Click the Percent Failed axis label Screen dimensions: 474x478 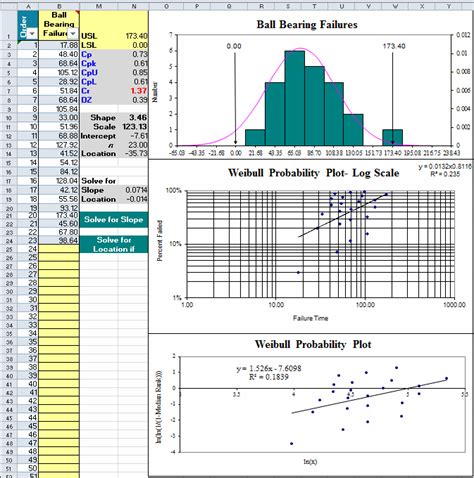click(x=160, y=241)
